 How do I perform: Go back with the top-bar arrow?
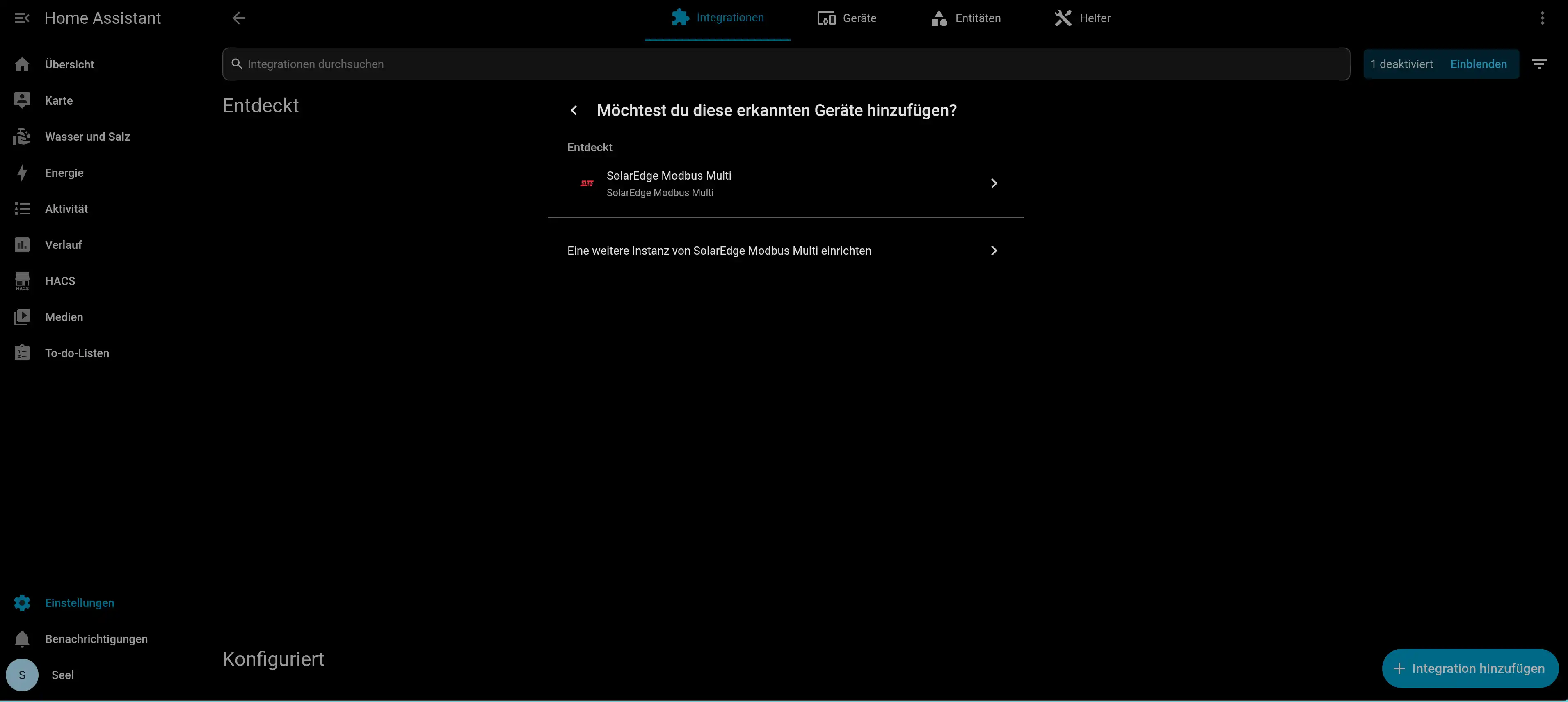(239, 18)
